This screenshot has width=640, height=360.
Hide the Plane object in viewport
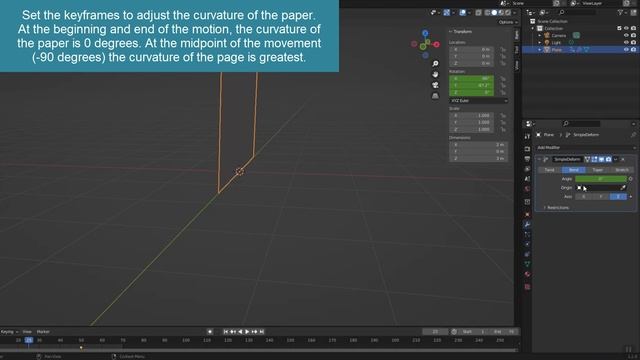coord(626,49)
